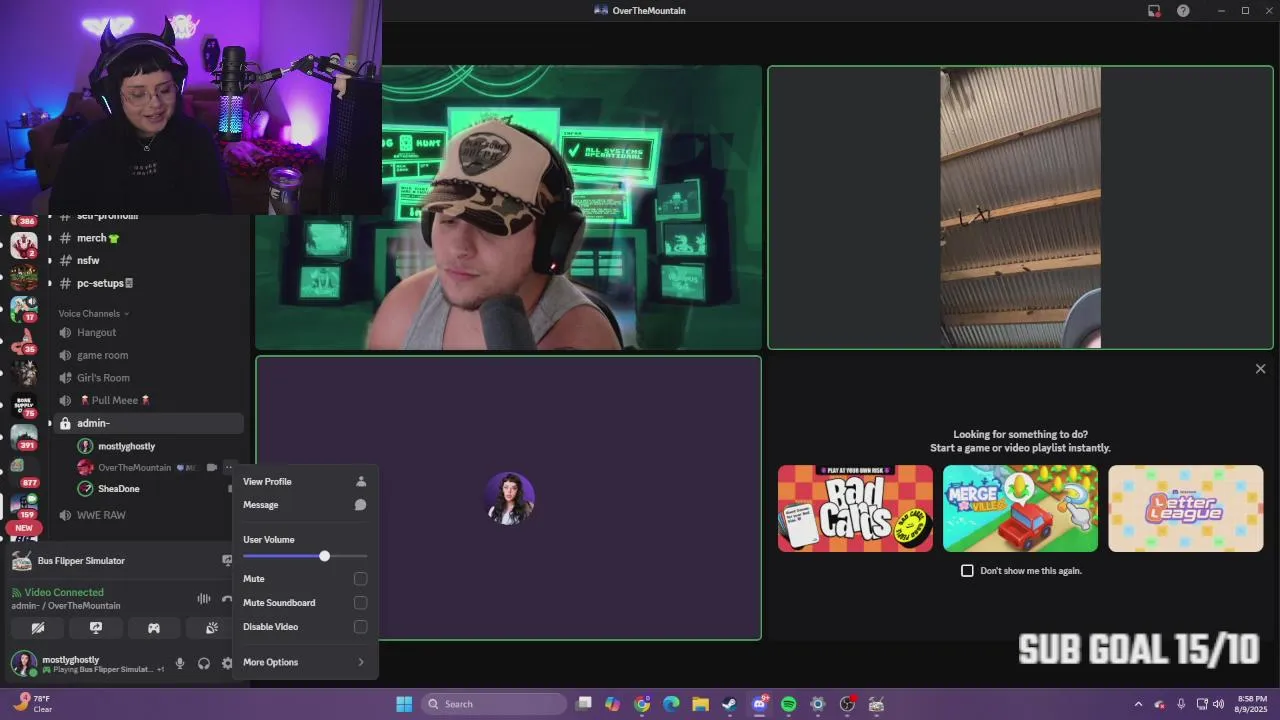The image size is (1280, 720).
Task: Choose Message in the context menu
Action: 305,505
